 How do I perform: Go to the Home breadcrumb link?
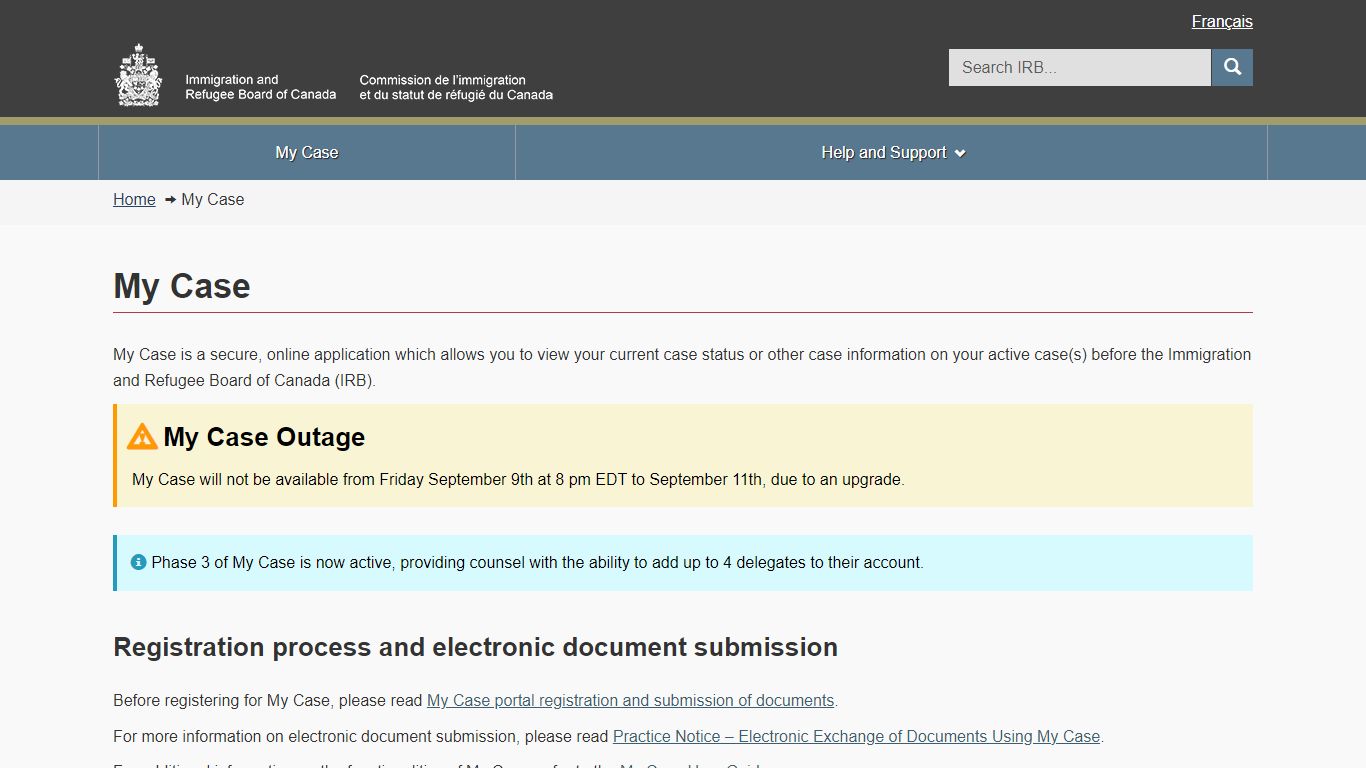[x=134, y=199]
